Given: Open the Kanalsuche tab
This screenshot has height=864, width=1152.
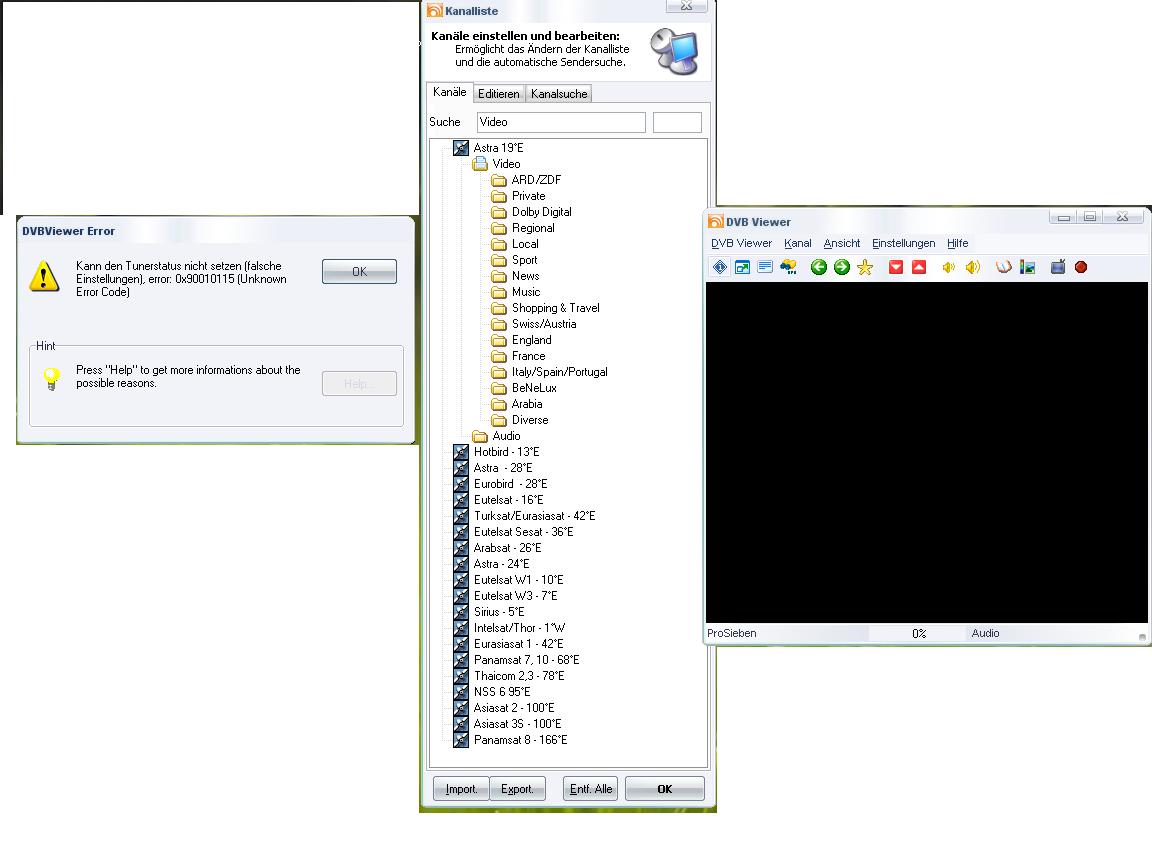Looking at the screenshot, I should point(559,94).
